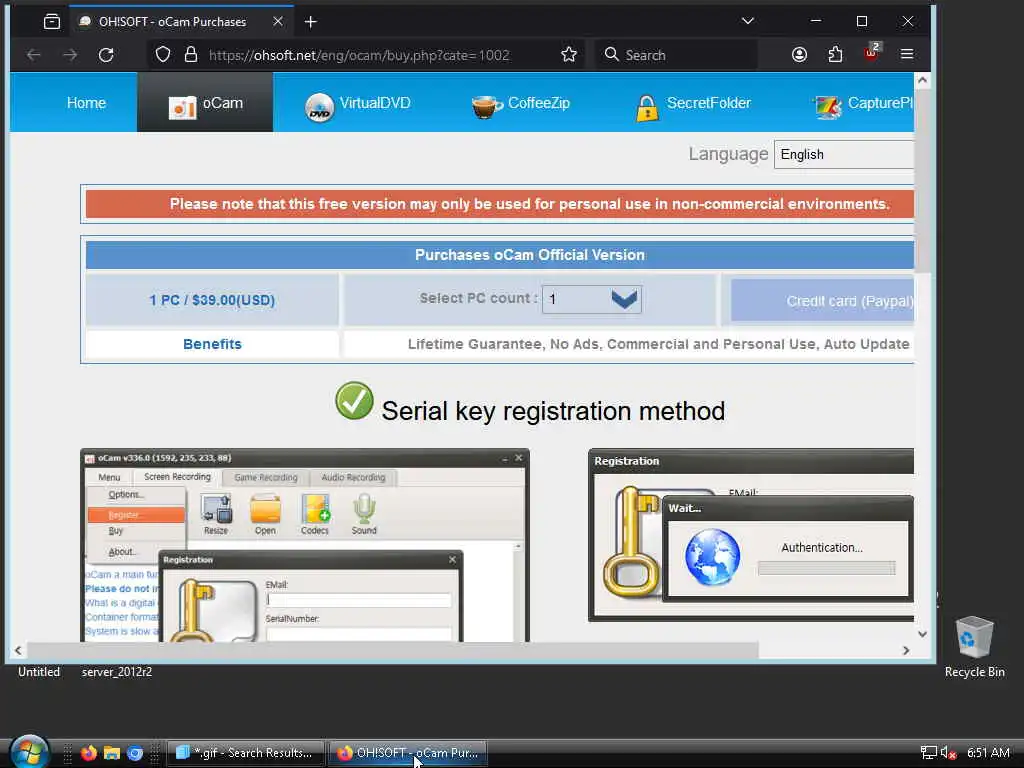Go forward one page
Screen dimensions: 1024x768
pos(70,55)
